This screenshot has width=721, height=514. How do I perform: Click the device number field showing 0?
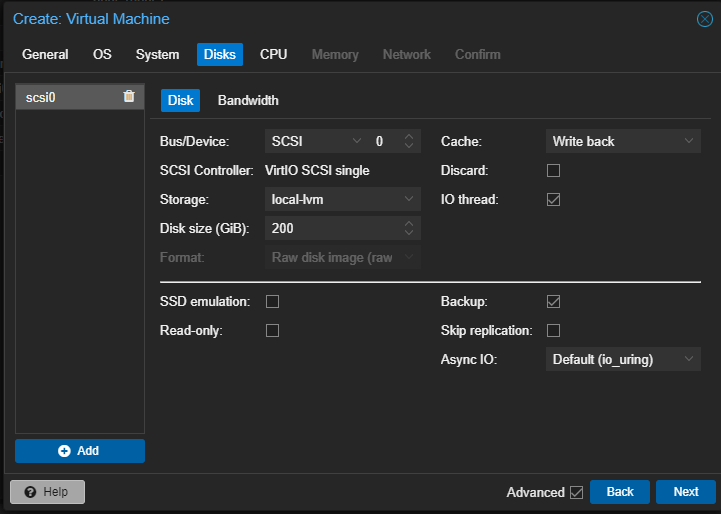coord(385,141)
